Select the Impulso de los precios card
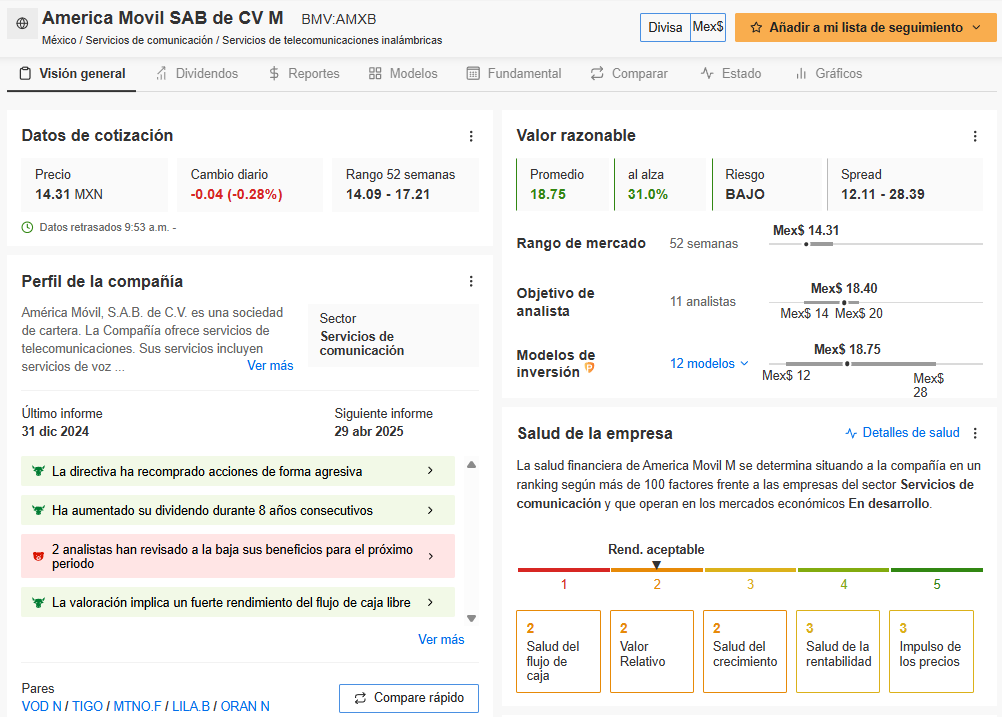Image resolution: width=1002 pixels, height=717 pixels. tap(931, 651)
